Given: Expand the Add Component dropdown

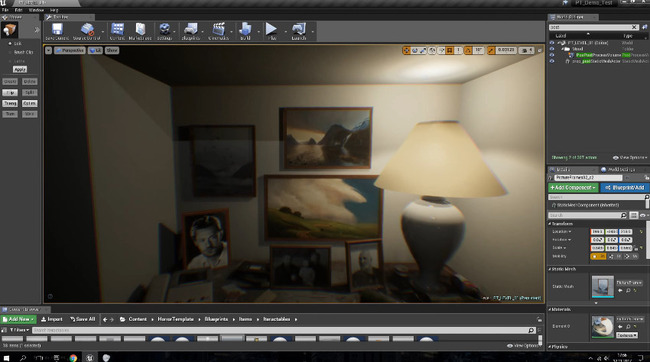Looking at the screenshot, I should pos(573,188).
